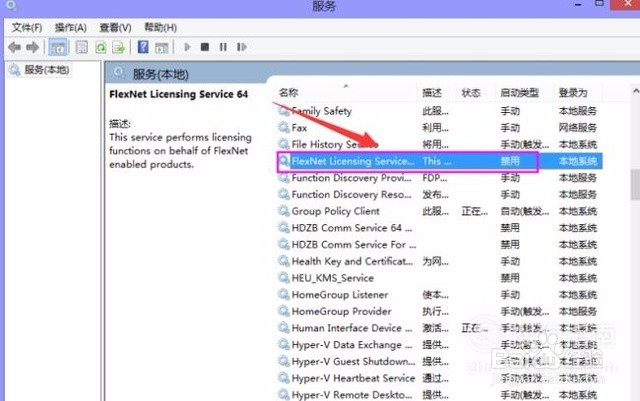Select the File History Service row
The image size is (640, 401).
438,145
